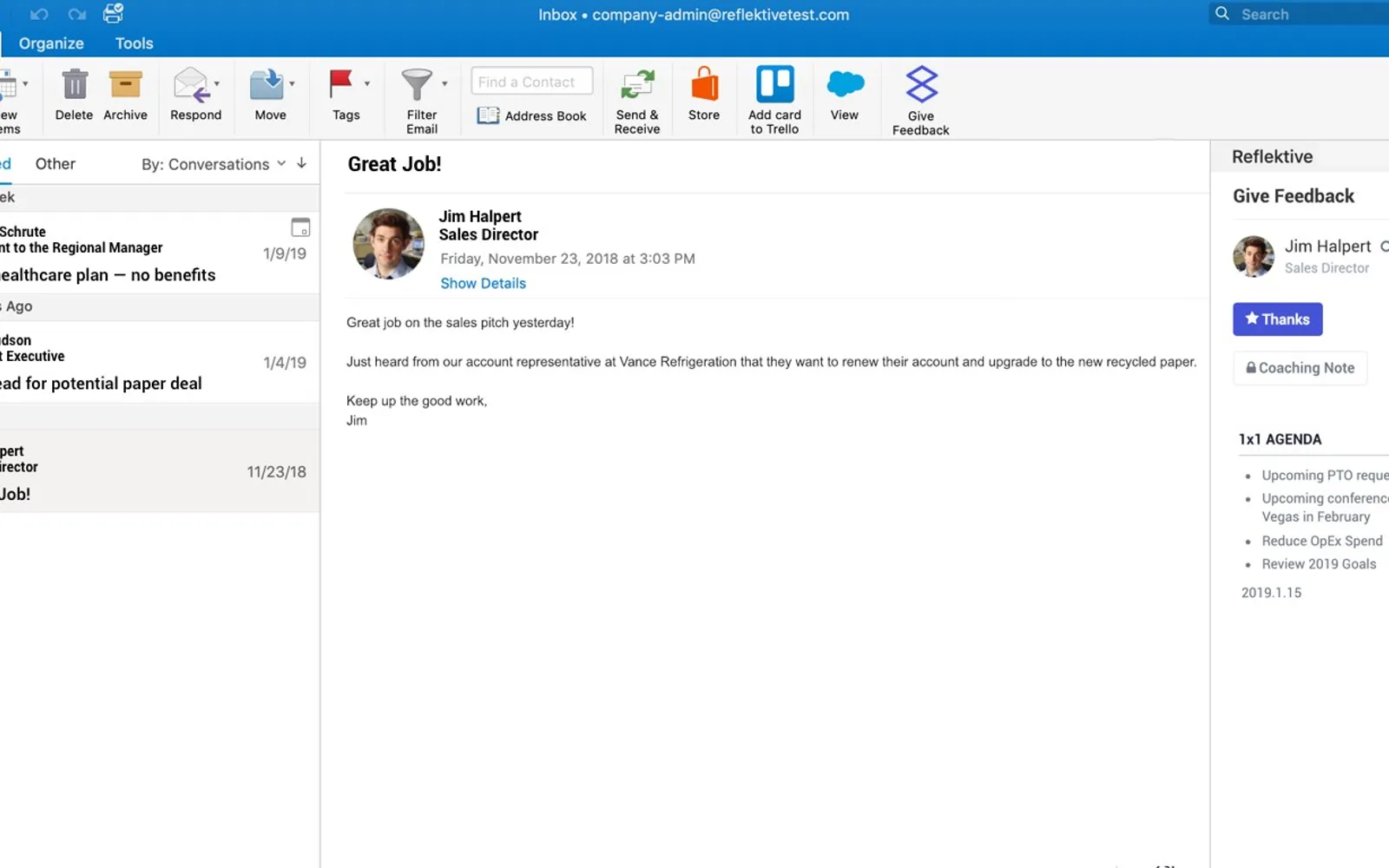The width and height of the screenshot is (1389, 868).
Task: Click the Show Details link
Action: click(x=483, y=283)
